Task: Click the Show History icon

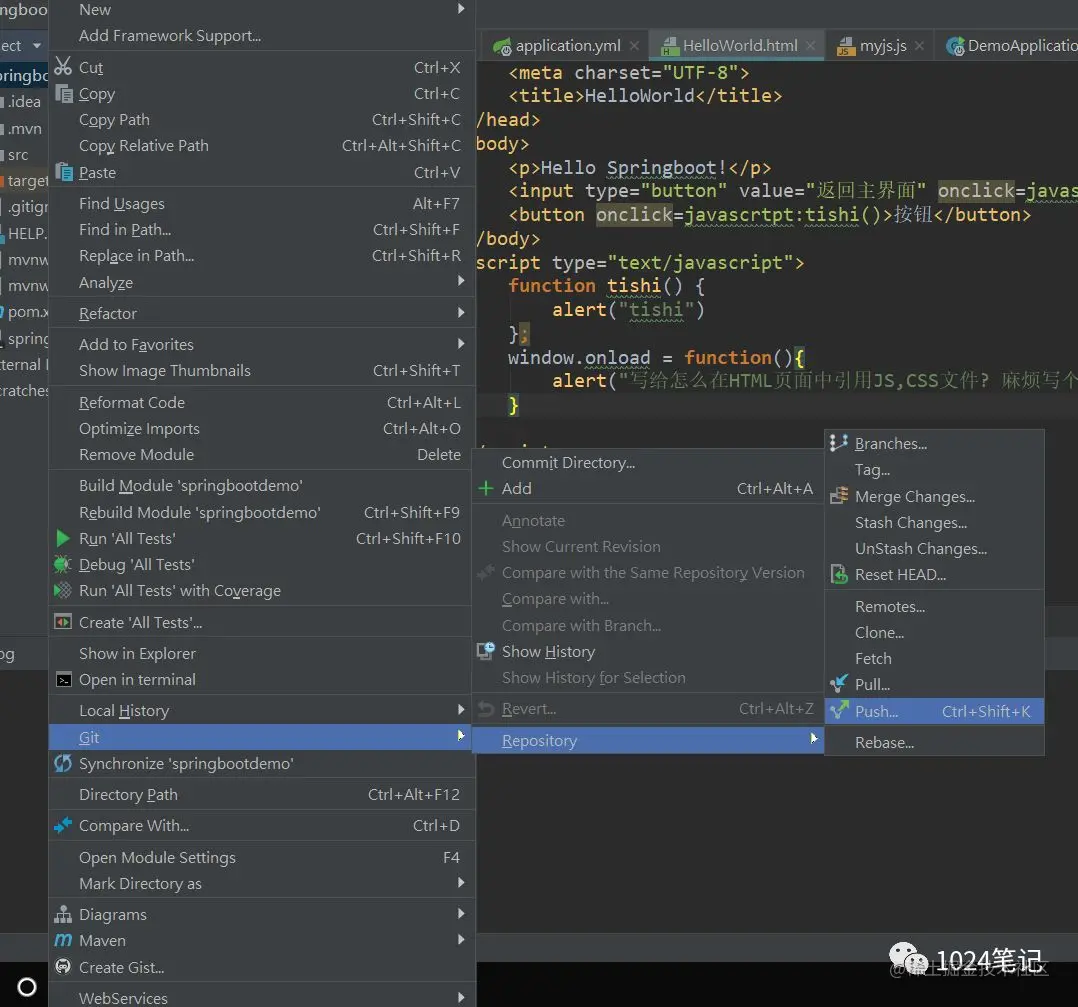Action: 485,650
